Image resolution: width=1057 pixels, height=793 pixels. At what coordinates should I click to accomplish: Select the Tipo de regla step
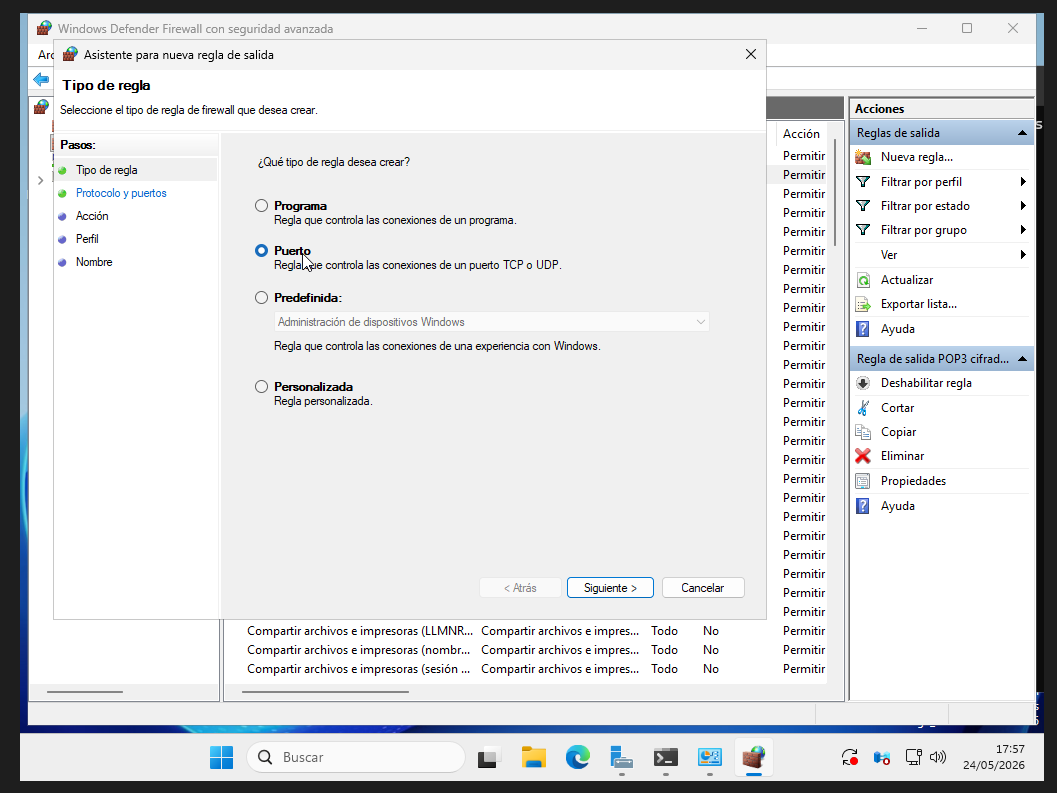coord(107,170)
